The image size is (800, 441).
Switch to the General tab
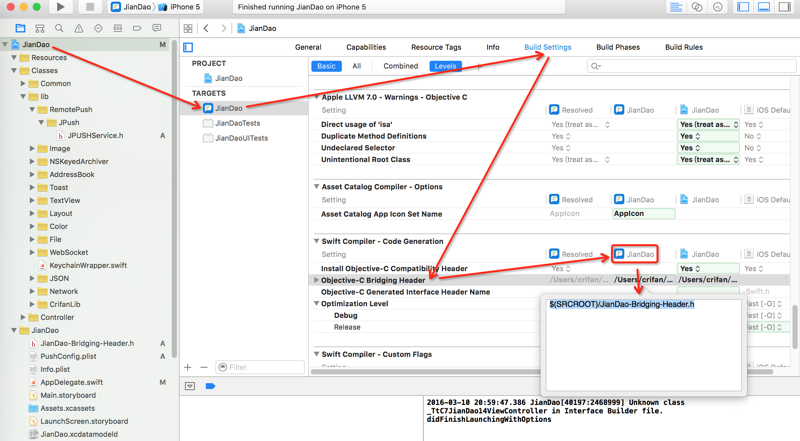coord(308,47)
